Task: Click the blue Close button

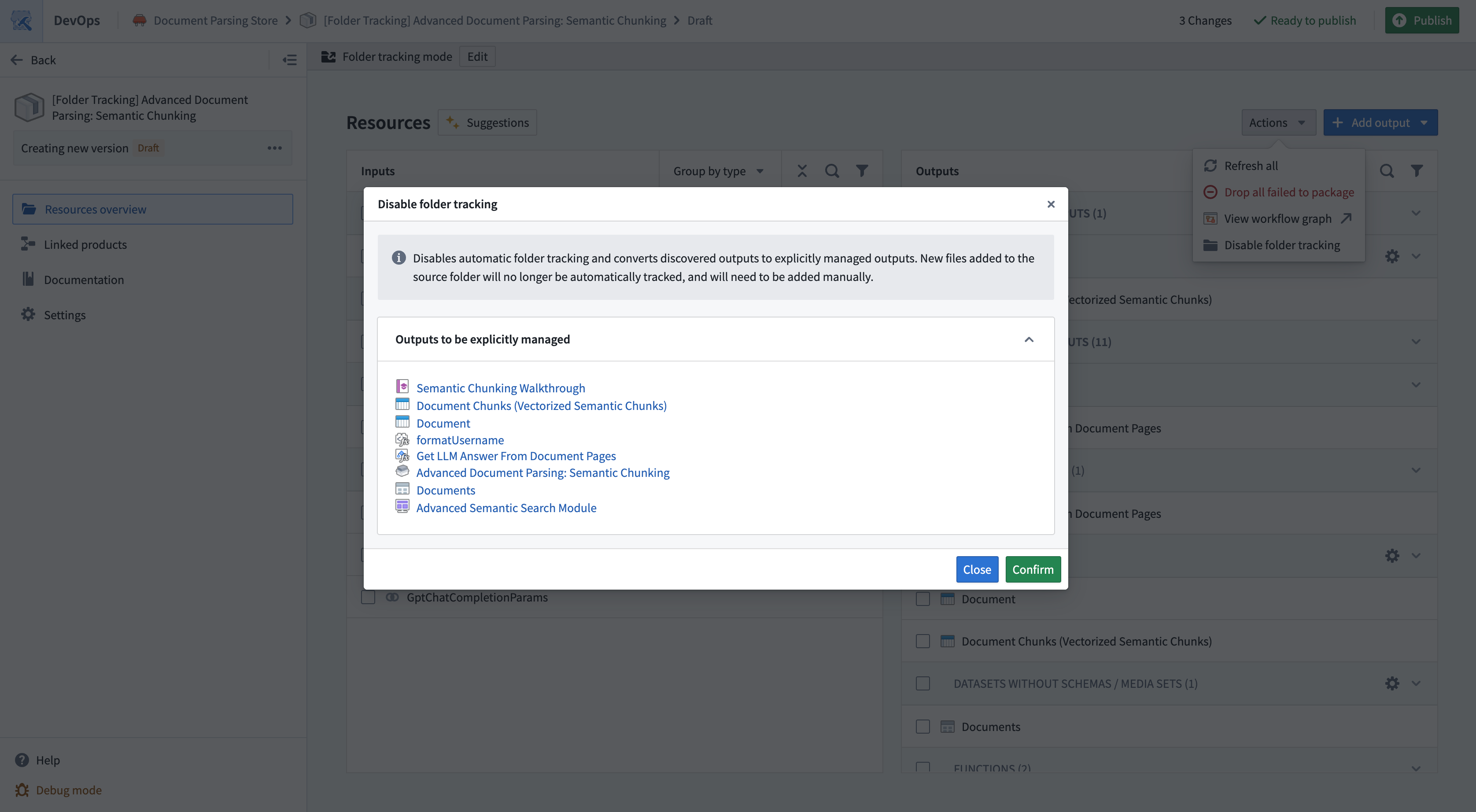Action: coord(977,569)
